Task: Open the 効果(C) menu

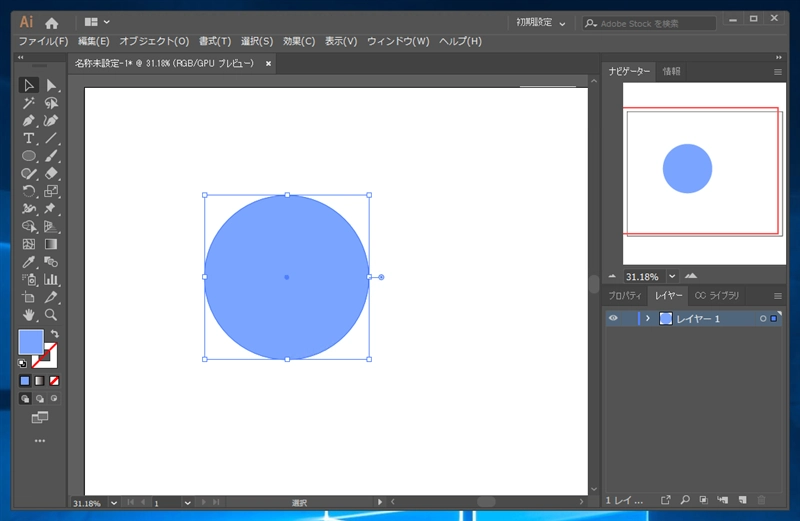Action: (x=299, y=41)
